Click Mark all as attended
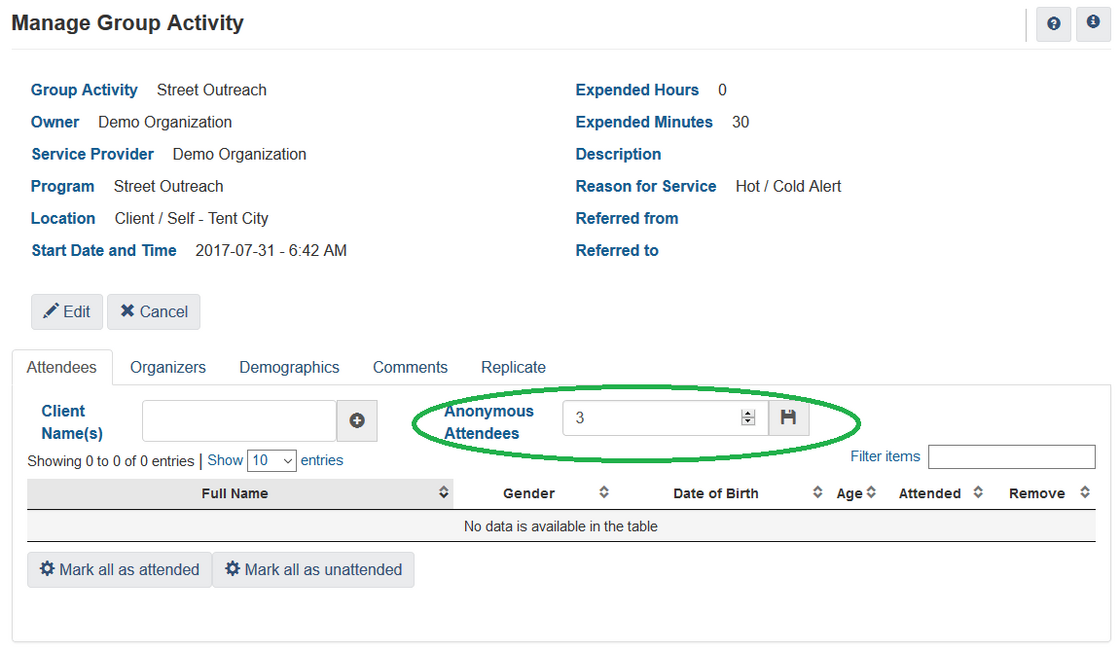Viewport: 1120px width, 652px height. (119, 570)
